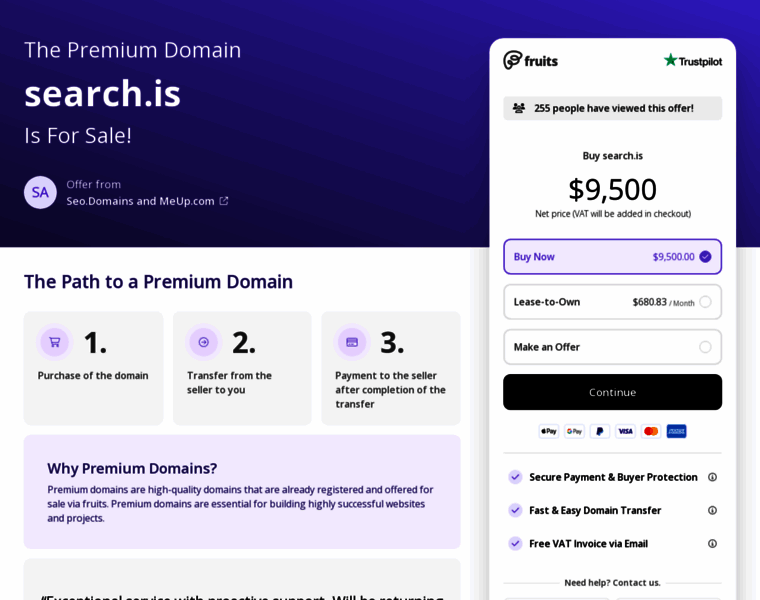Expand info for Fast & Easy Domain Transfer

pyautogui.click(x=712, y=510)
